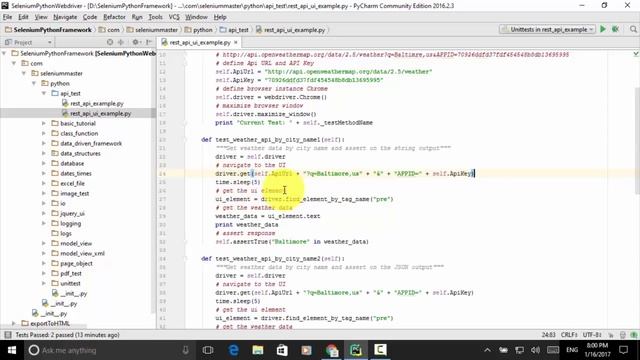640x360 pixels.
Task: Click 'Tests Passed: 2 passed' status message
Action: [67, 335]
